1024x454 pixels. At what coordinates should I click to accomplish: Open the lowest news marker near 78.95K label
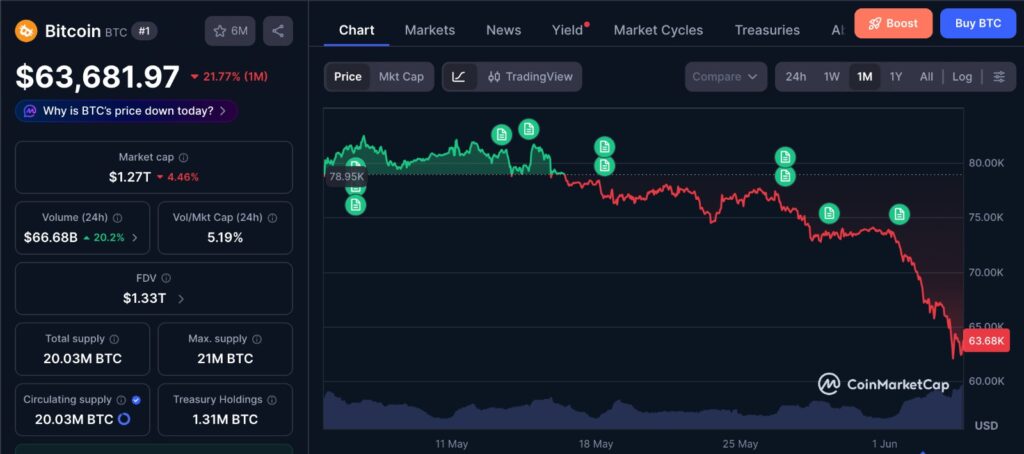click(355, 205)
